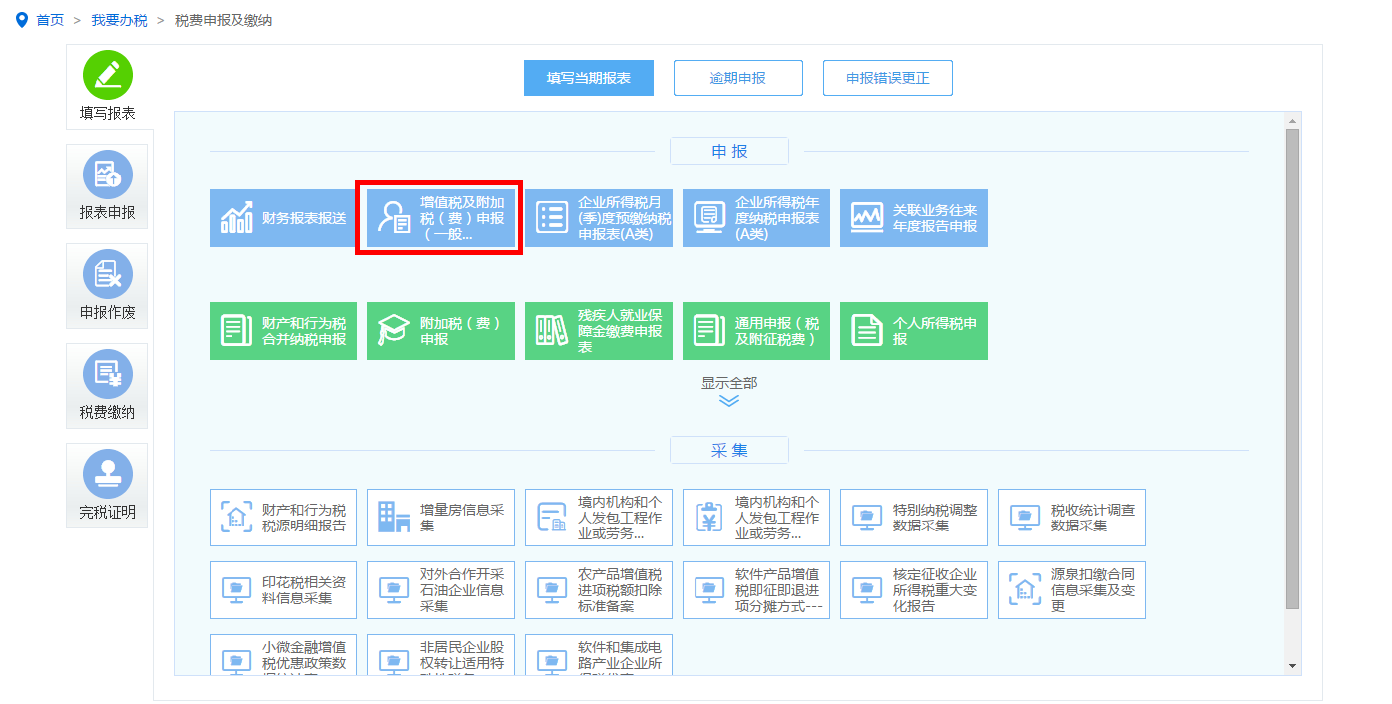Open 增值税及附加税（费）申报
The image size is (1392, 704).
(x=440, y=217)
